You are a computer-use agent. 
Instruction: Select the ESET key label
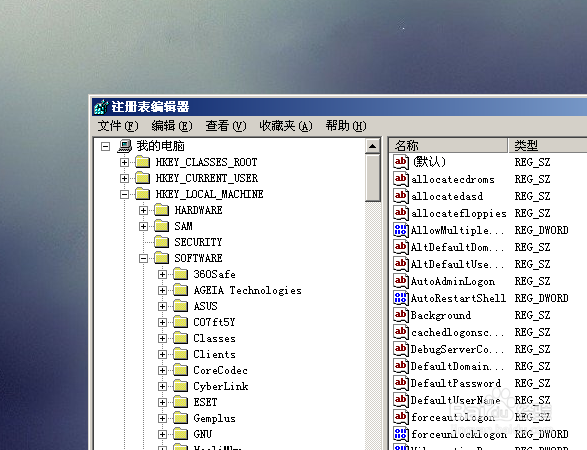click(205, 402)
